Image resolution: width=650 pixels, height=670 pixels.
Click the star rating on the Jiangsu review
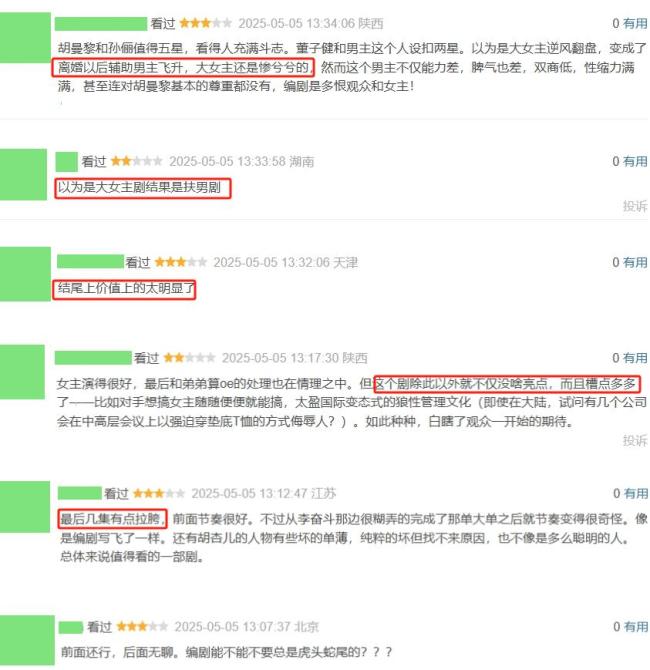(159, 494)
